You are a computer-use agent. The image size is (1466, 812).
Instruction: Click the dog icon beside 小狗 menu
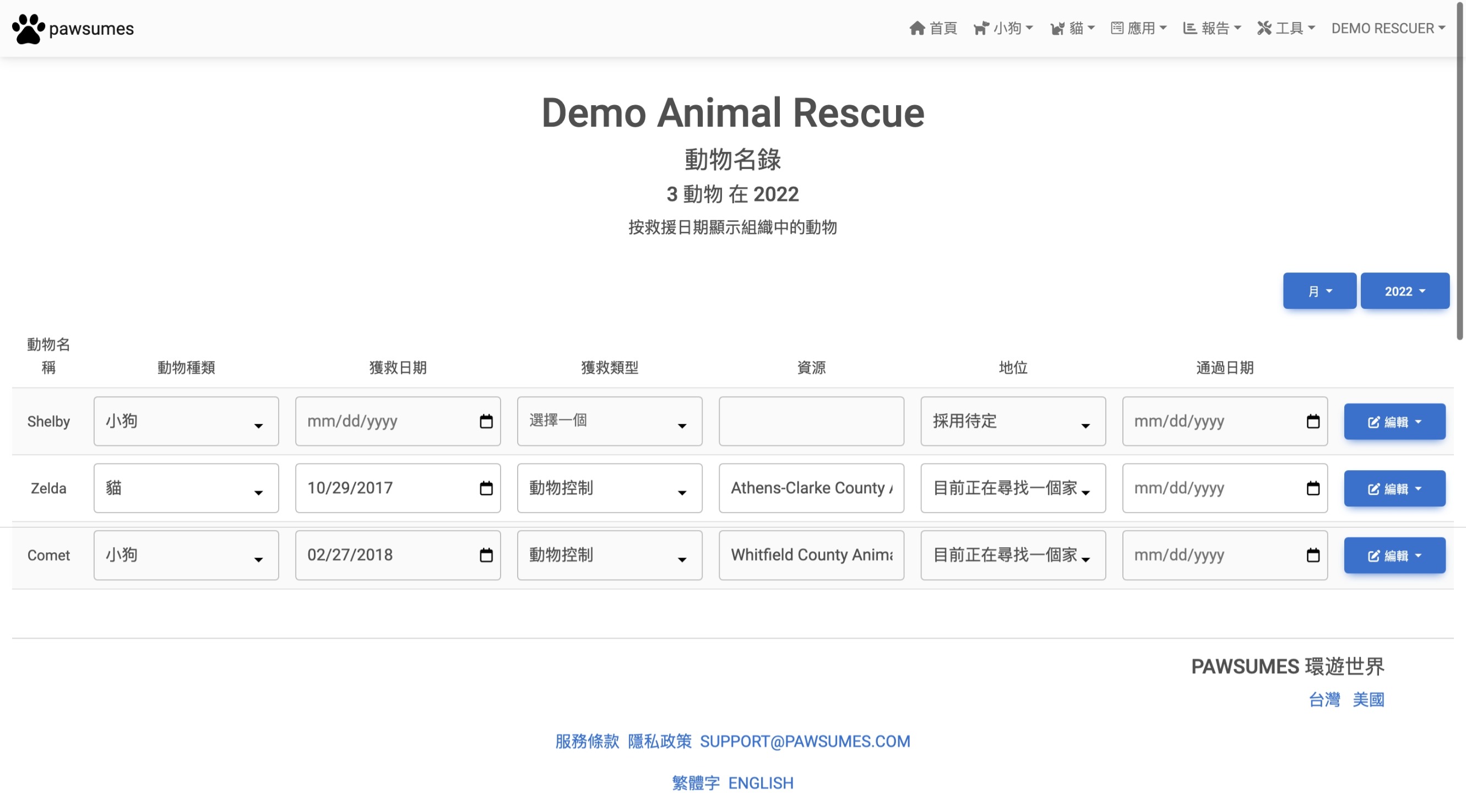[981, 28]
